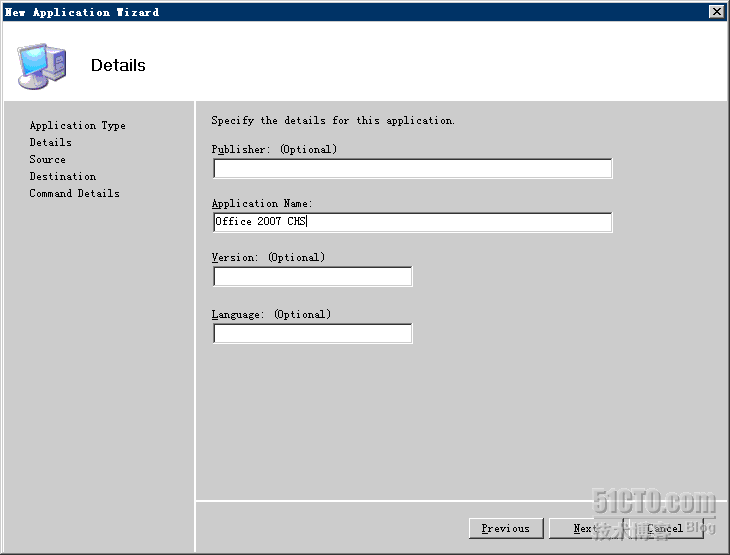Click the Language: (Optional) label
The width and height of the screenshot is (730, 555).
pos(271,315)
